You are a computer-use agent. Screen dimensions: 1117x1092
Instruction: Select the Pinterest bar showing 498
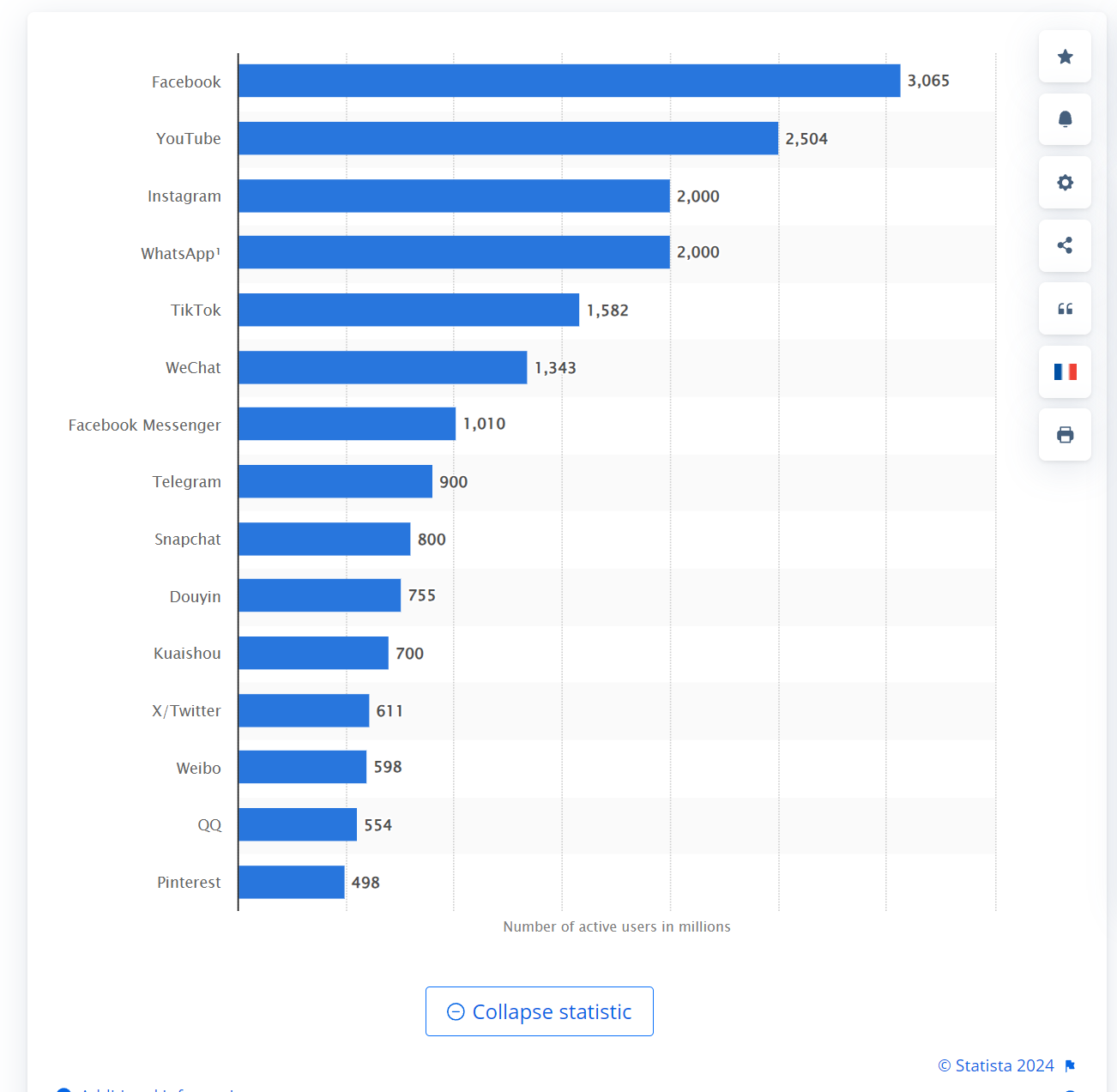[x=292, y=882]
